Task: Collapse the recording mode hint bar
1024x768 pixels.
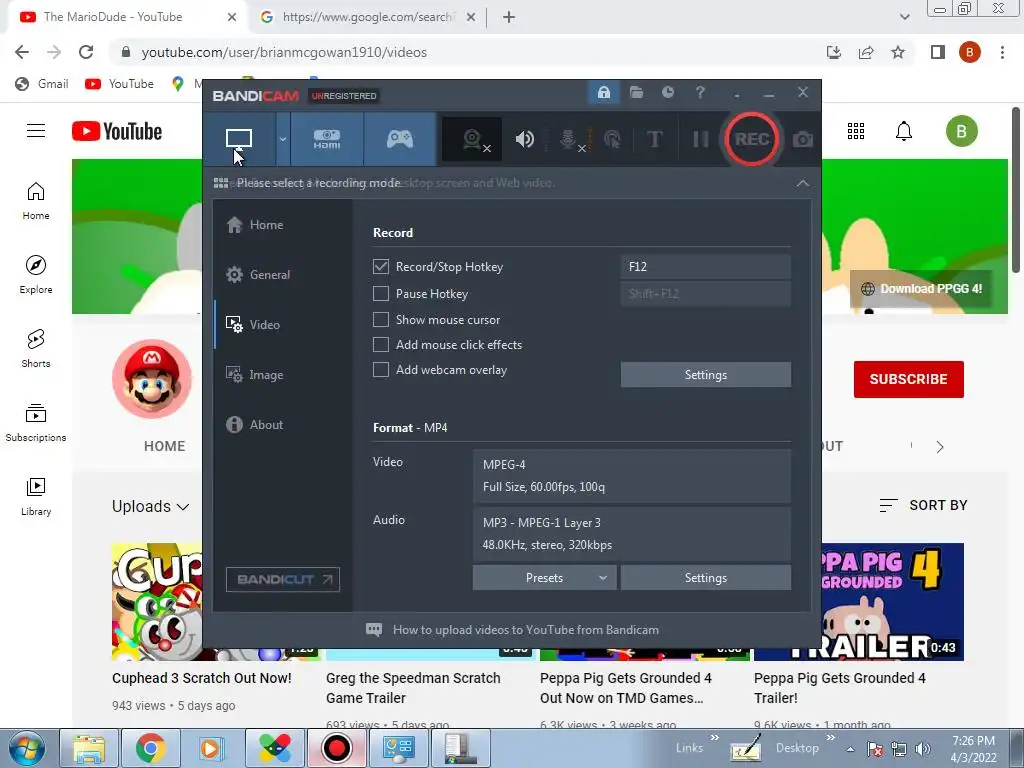Action: (803, 184)
